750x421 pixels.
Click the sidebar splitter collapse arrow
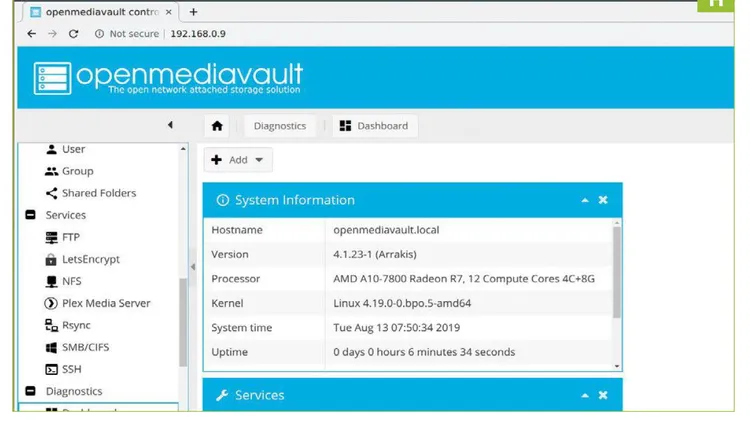coord(193,267)
